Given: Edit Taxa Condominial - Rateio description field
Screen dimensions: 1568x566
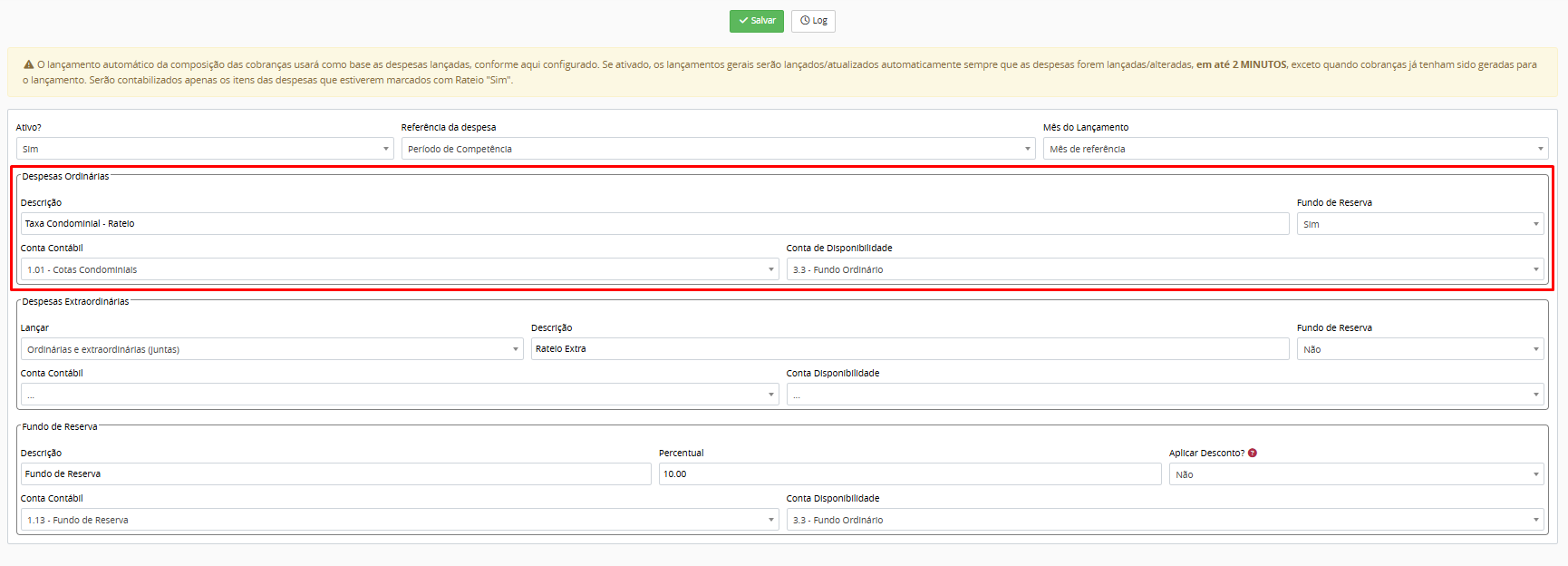Looking at the screenshot, I should [654, 224].
